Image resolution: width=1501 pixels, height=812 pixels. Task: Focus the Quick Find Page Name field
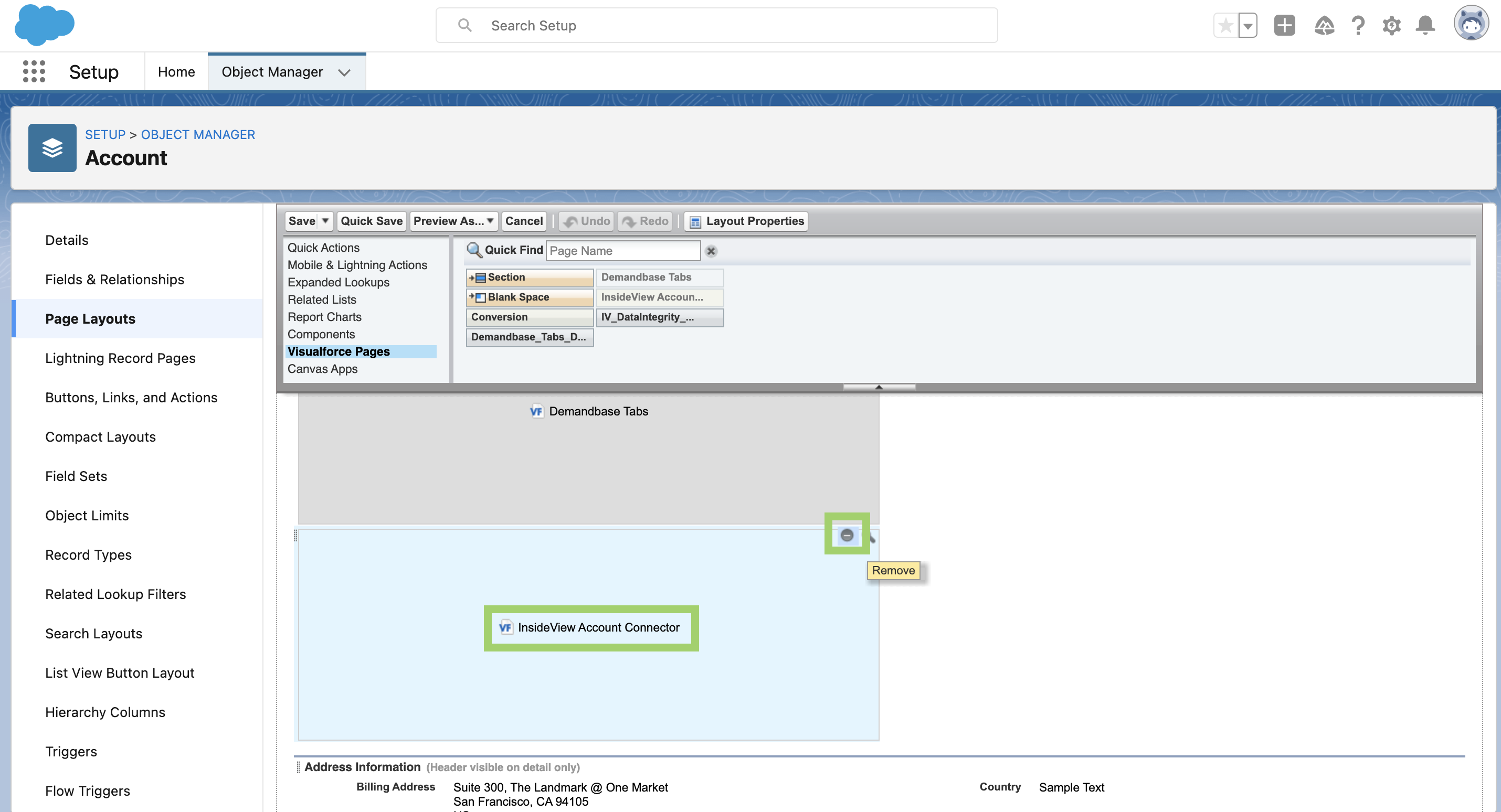pos(623,251)
